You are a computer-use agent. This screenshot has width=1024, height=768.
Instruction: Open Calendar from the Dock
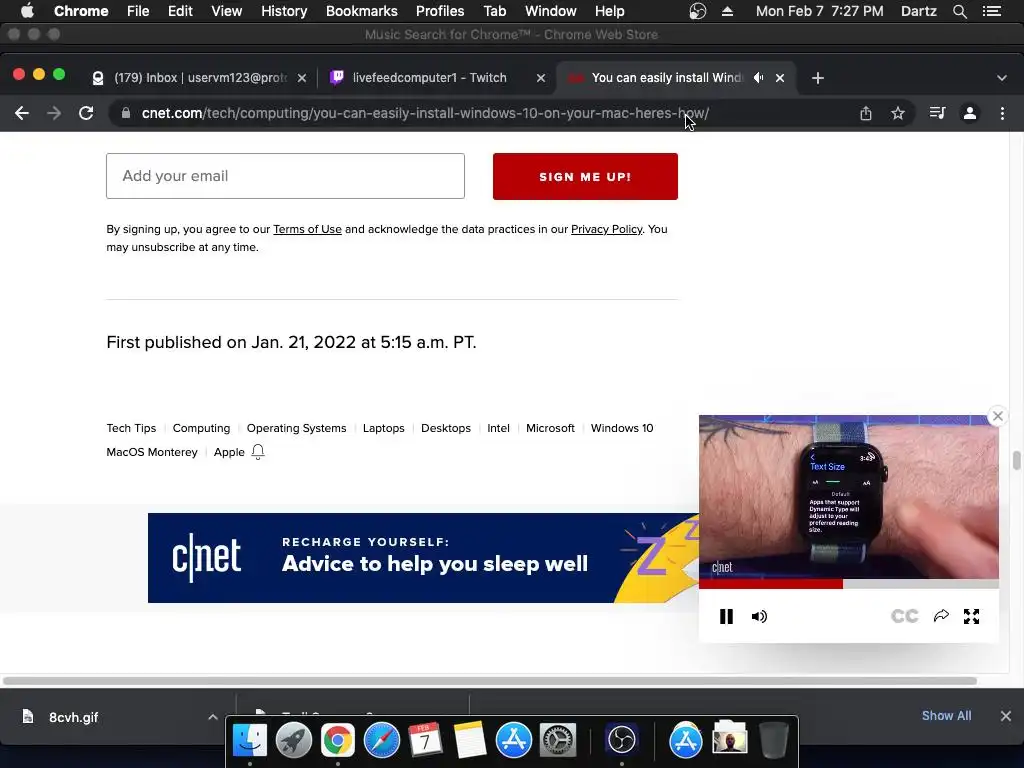tap(425, 741)
